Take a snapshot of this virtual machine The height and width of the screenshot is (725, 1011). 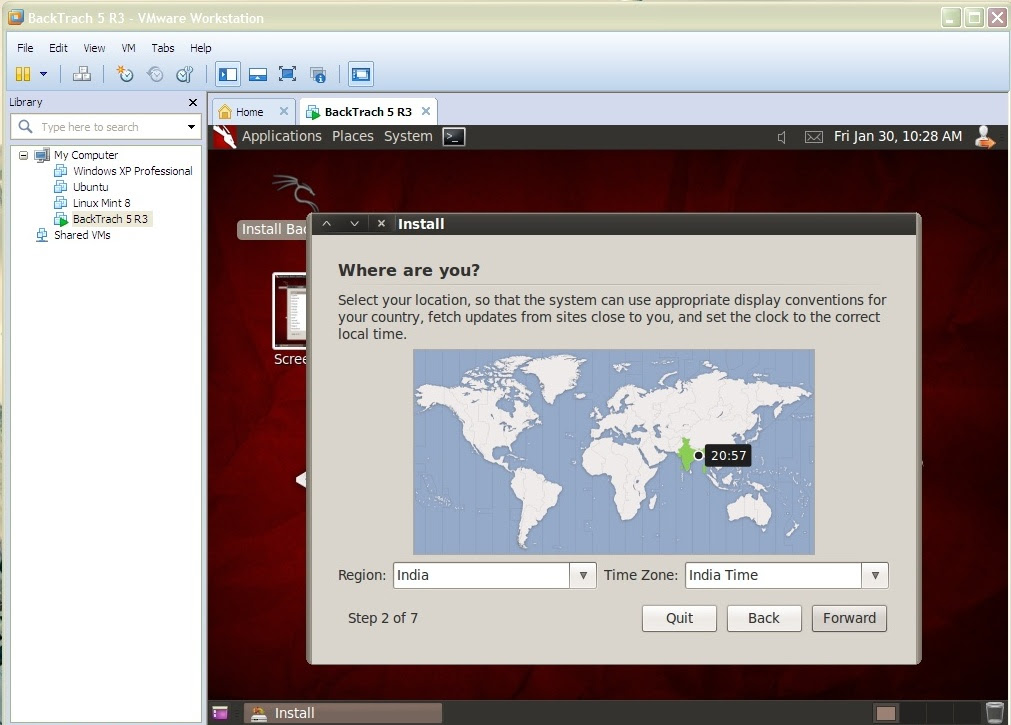point(124,74)
